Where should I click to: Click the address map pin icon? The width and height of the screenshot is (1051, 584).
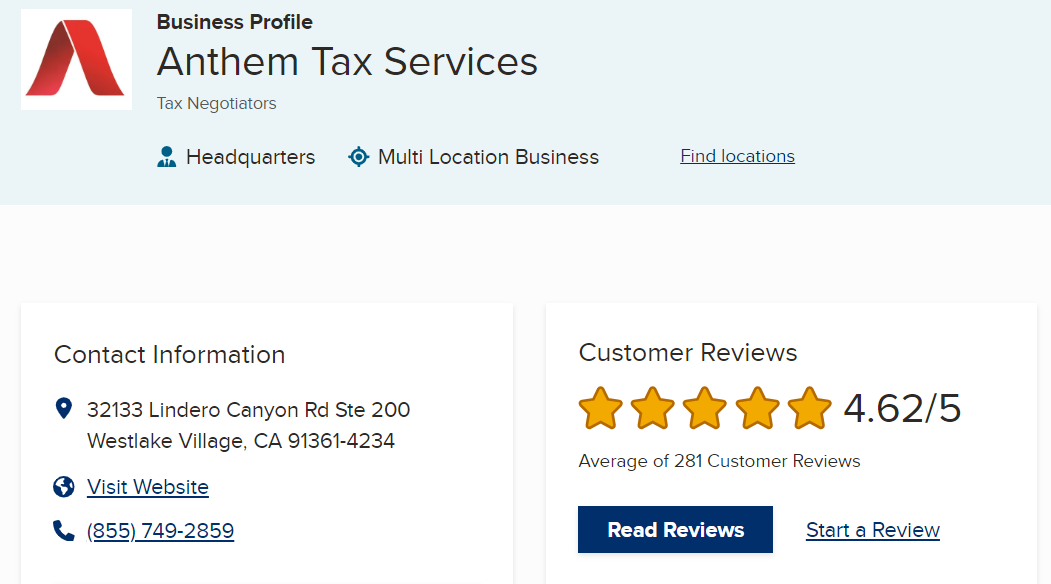pyautogui.click(x=62, y=408)
